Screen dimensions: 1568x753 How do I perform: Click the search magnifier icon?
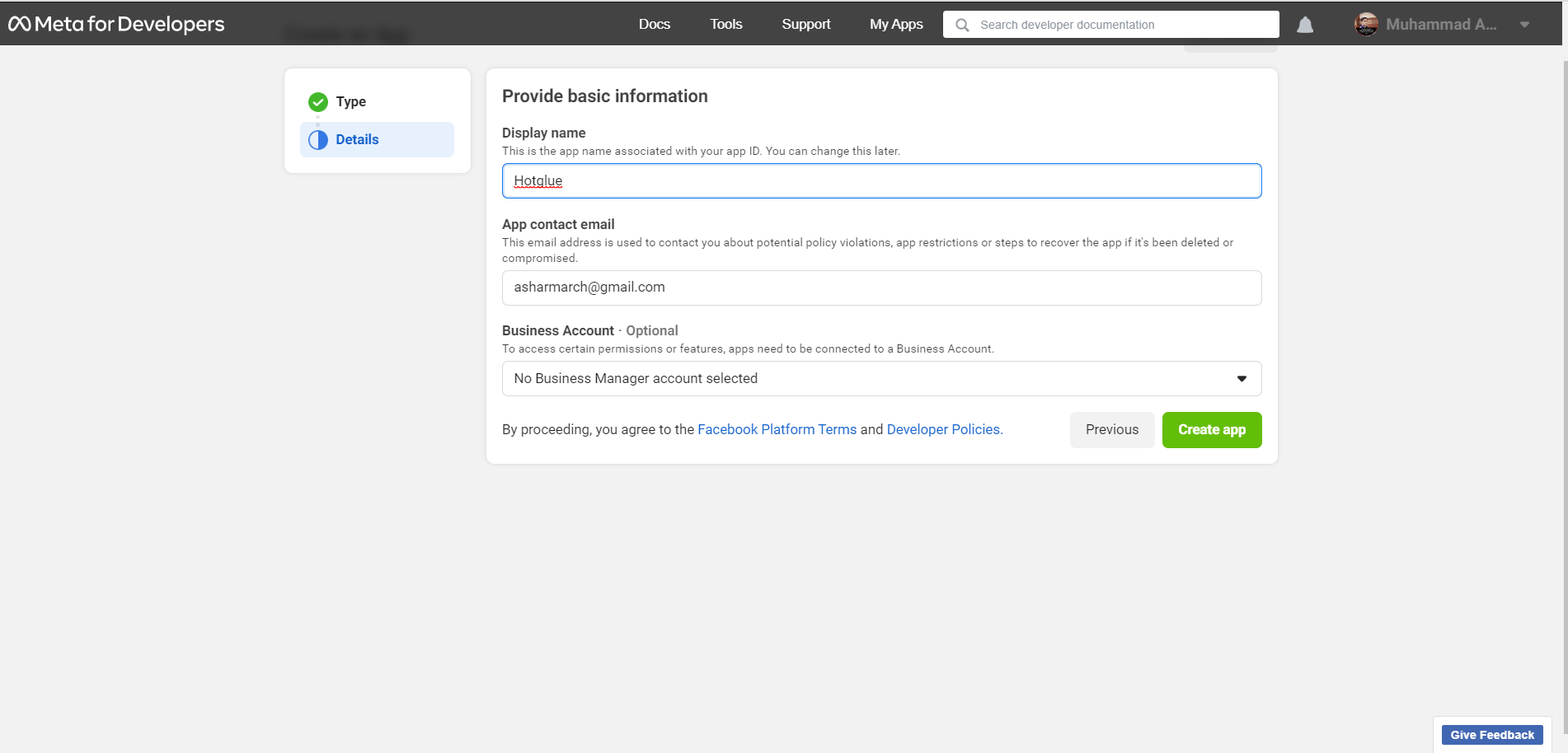point(962,25)
